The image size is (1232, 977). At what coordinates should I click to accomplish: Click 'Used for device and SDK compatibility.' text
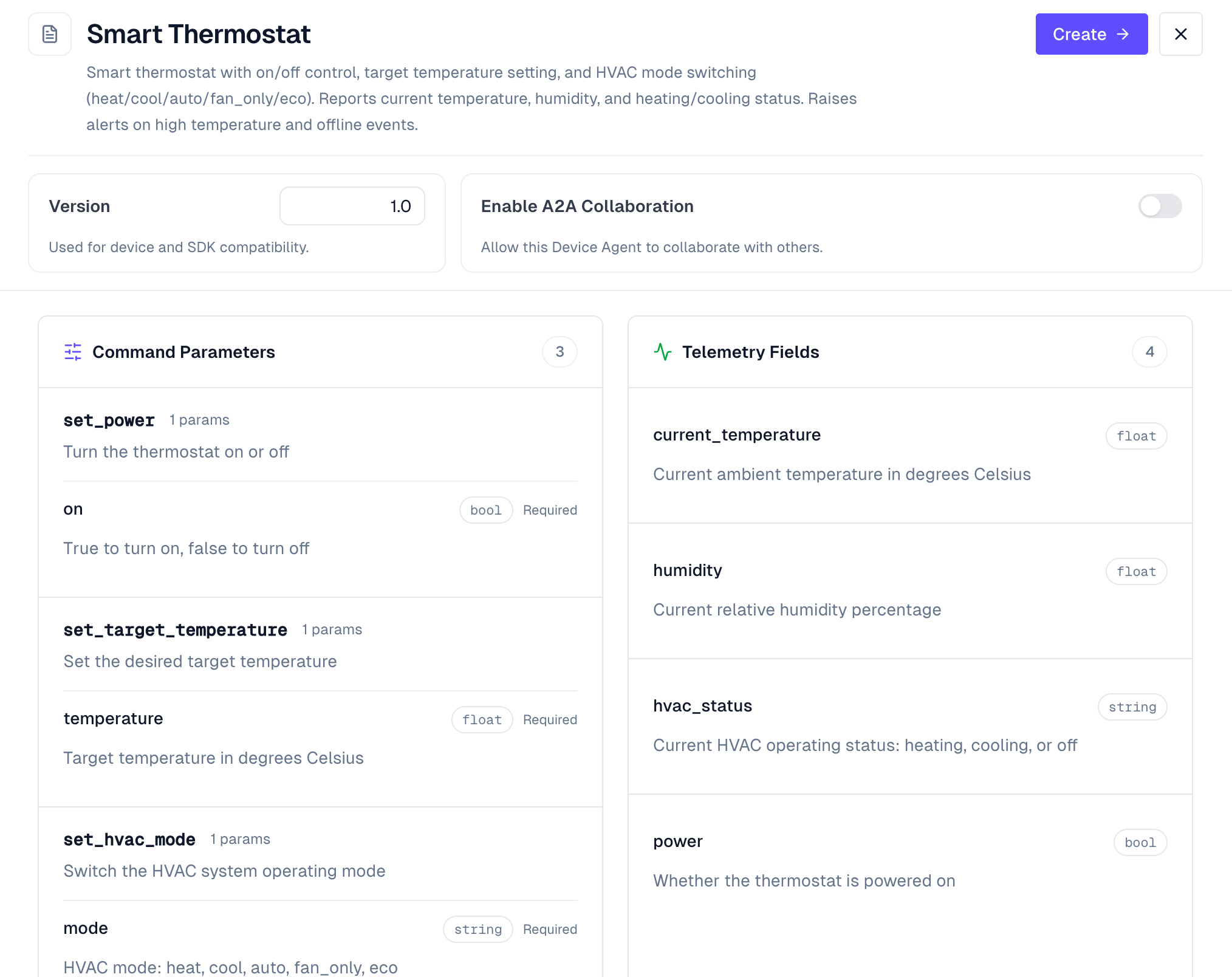[x=179, y=247]
